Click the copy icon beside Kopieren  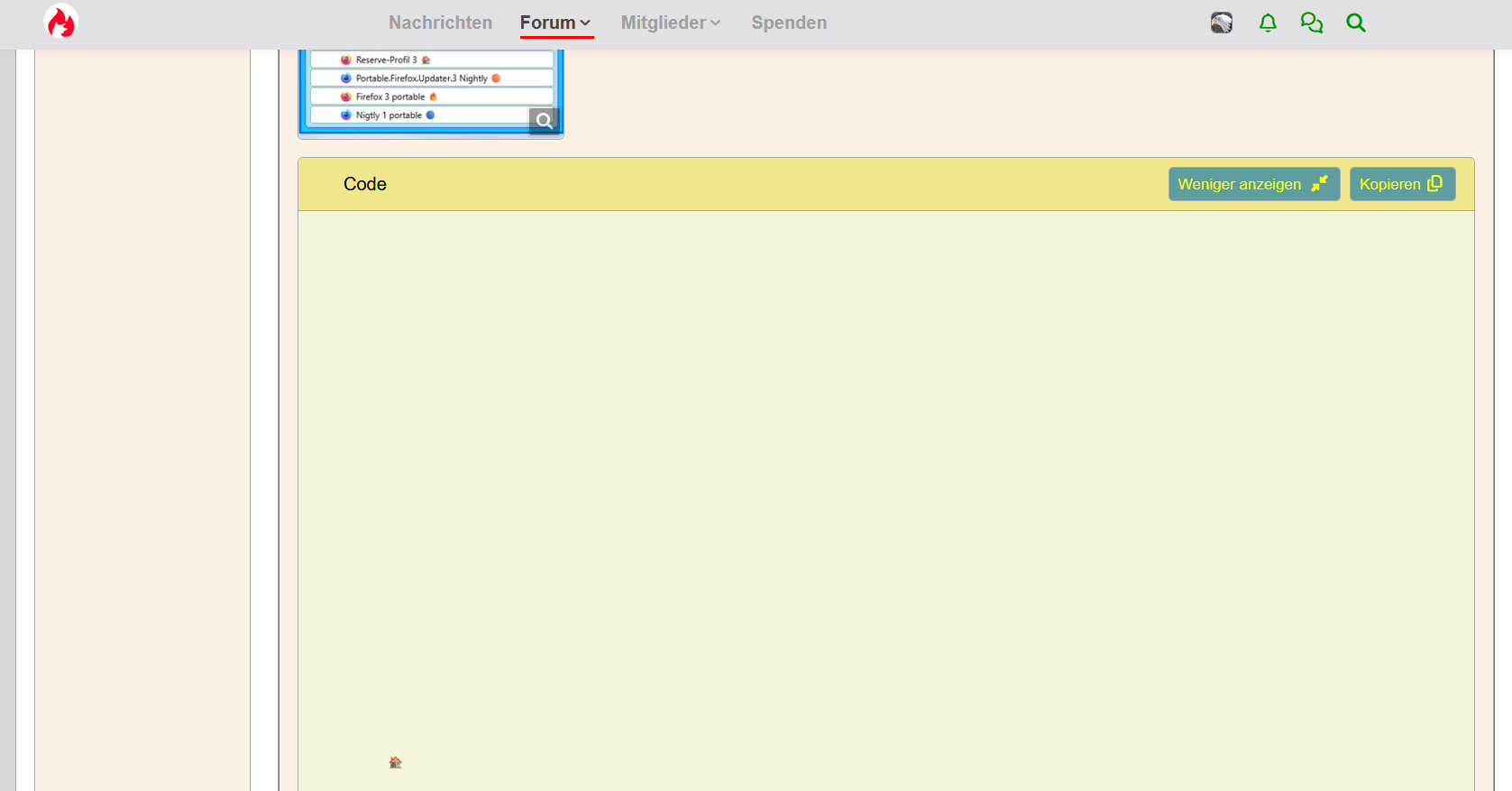(1435, 183)
